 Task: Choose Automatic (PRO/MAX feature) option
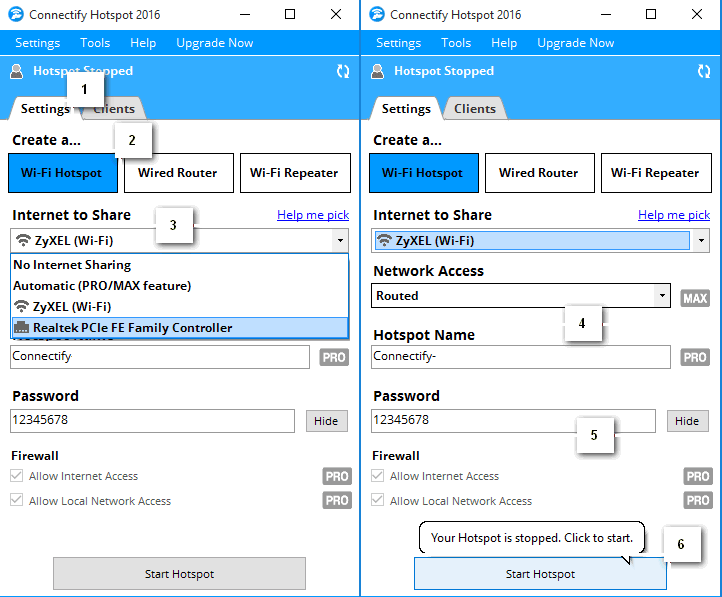[180, 286]
